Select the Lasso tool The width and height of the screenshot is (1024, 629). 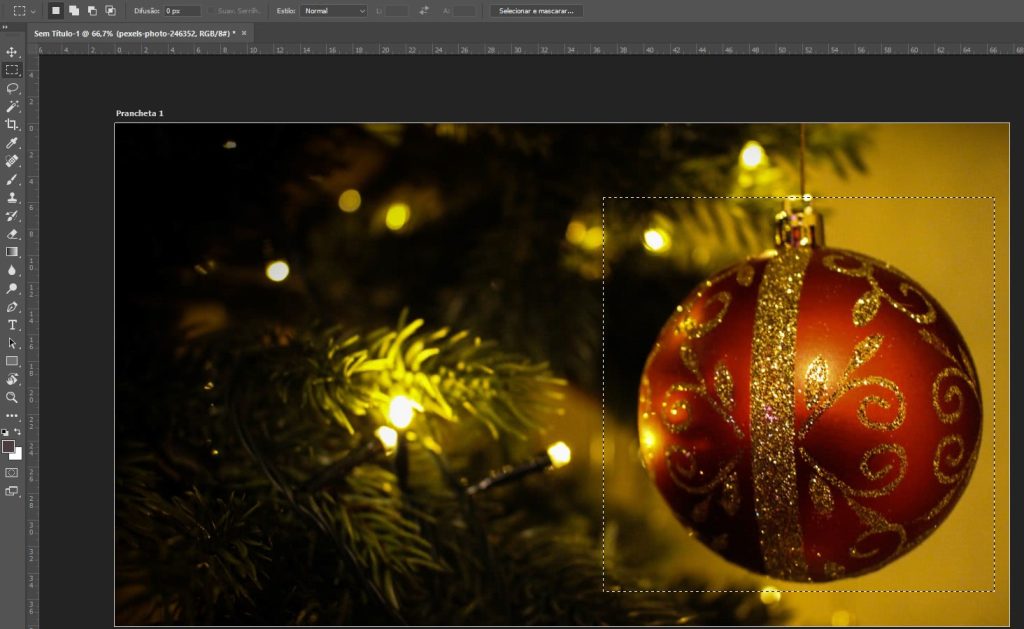tap(12, 88)
